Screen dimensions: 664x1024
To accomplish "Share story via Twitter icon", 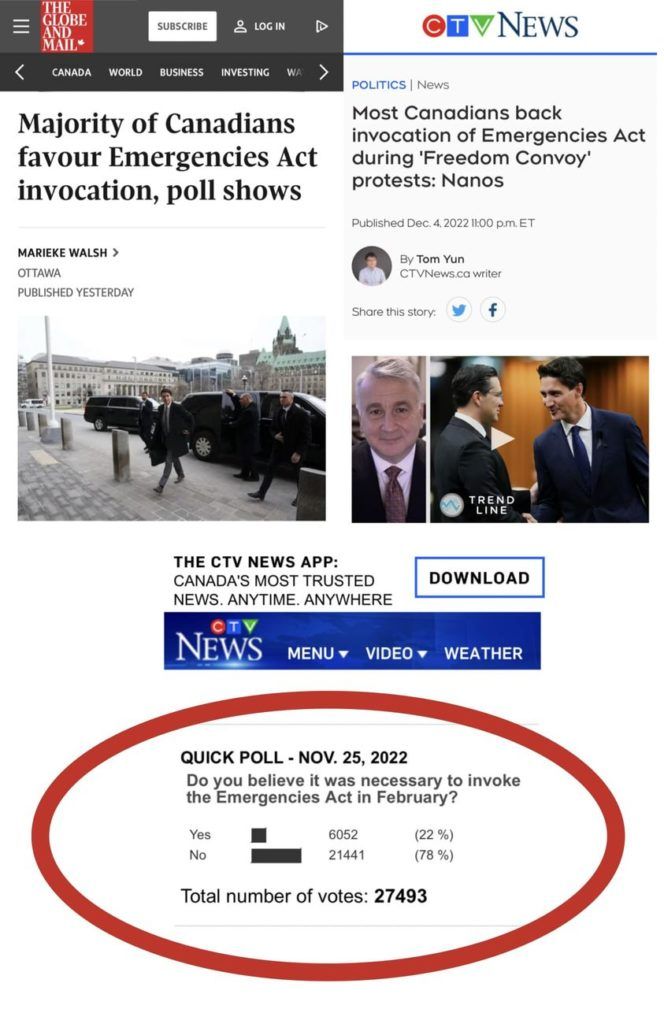I will pyautogui.click(x=459, y=310).
